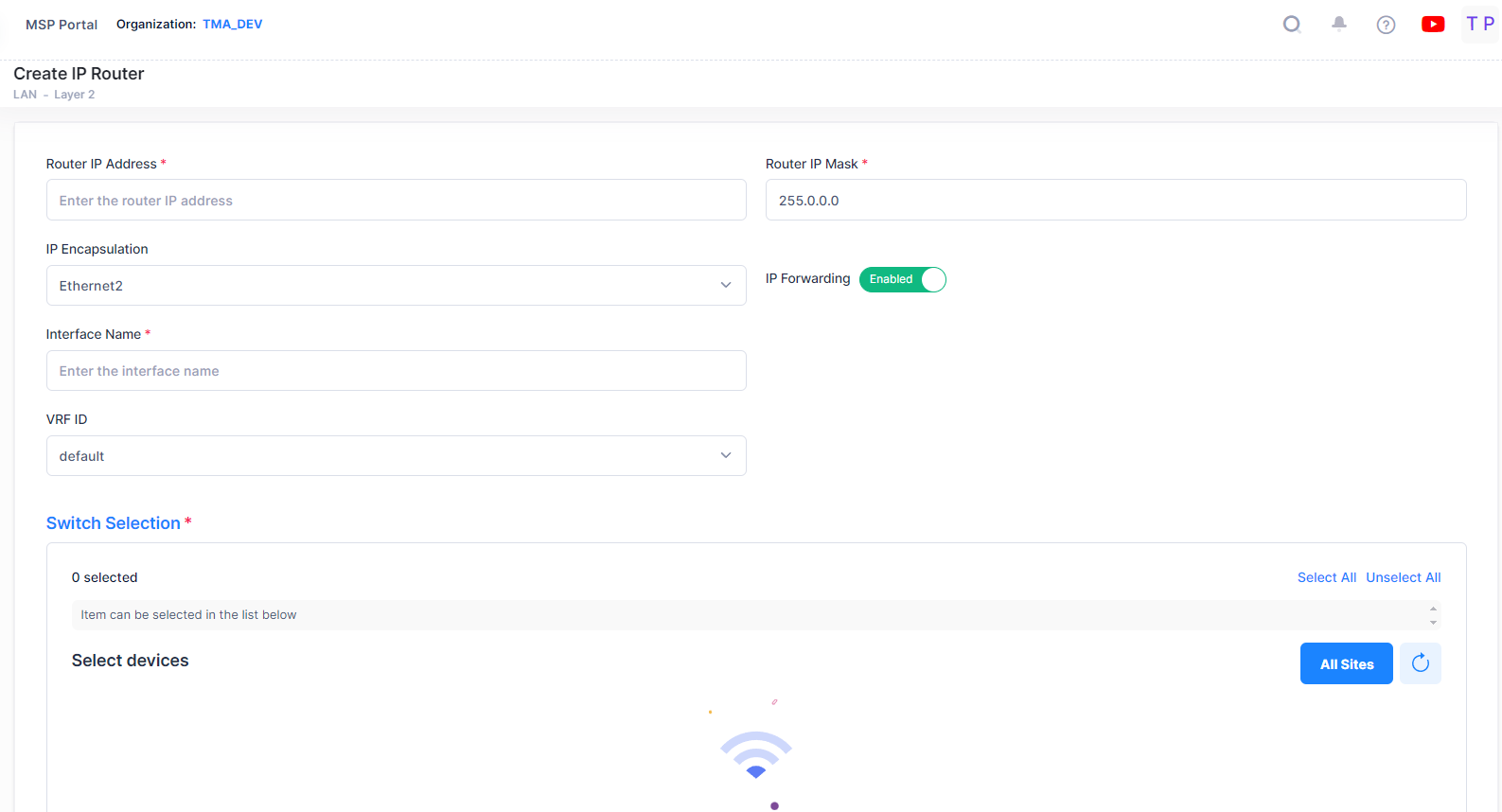Click the Interface Name input field
Viewport: 1502px width, 812px height.
tap(396, 370)
